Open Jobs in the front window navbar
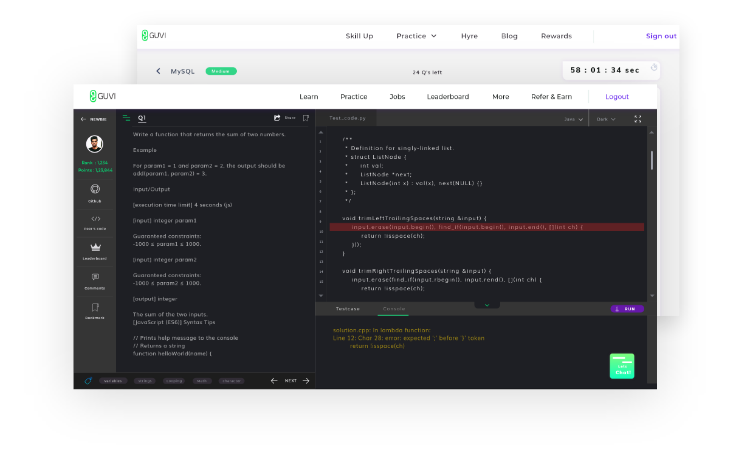The image size is (731, 469). 397,97
